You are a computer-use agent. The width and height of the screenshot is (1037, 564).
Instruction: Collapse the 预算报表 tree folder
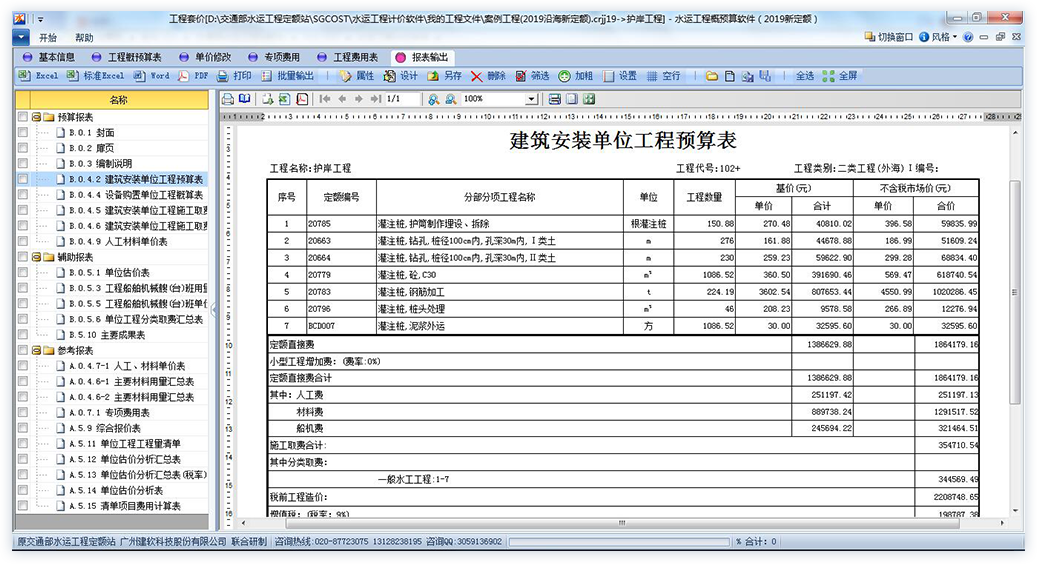click(x=36, y=117)
